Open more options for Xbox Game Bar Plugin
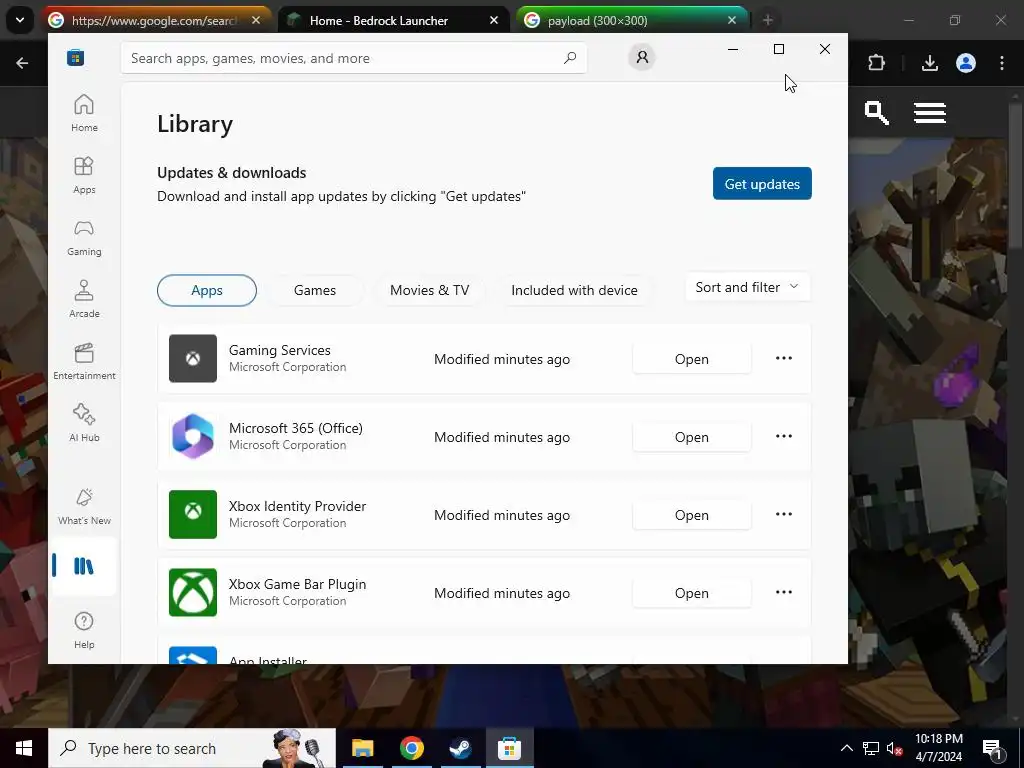The width and height of the screenshot is (1024, 768). pyautogui.click(x=784, y=592)
